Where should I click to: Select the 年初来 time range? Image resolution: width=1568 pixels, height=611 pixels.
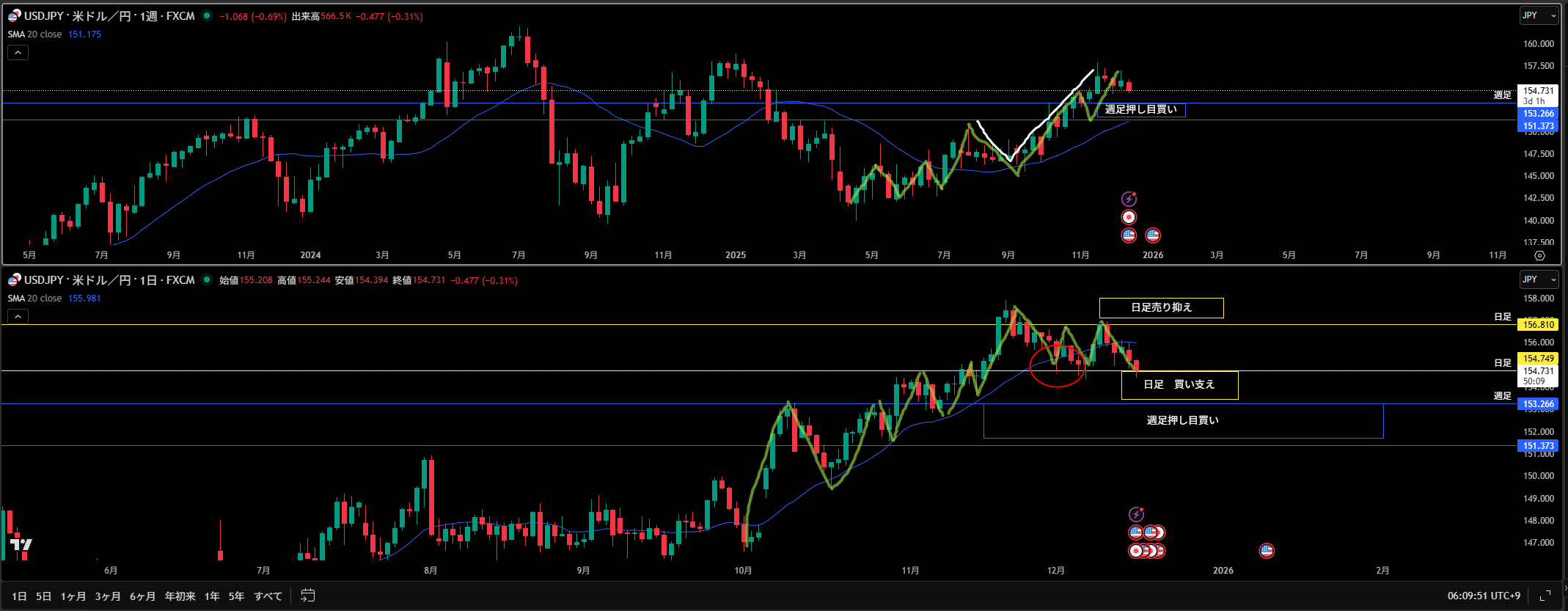[x=180, y=596]
